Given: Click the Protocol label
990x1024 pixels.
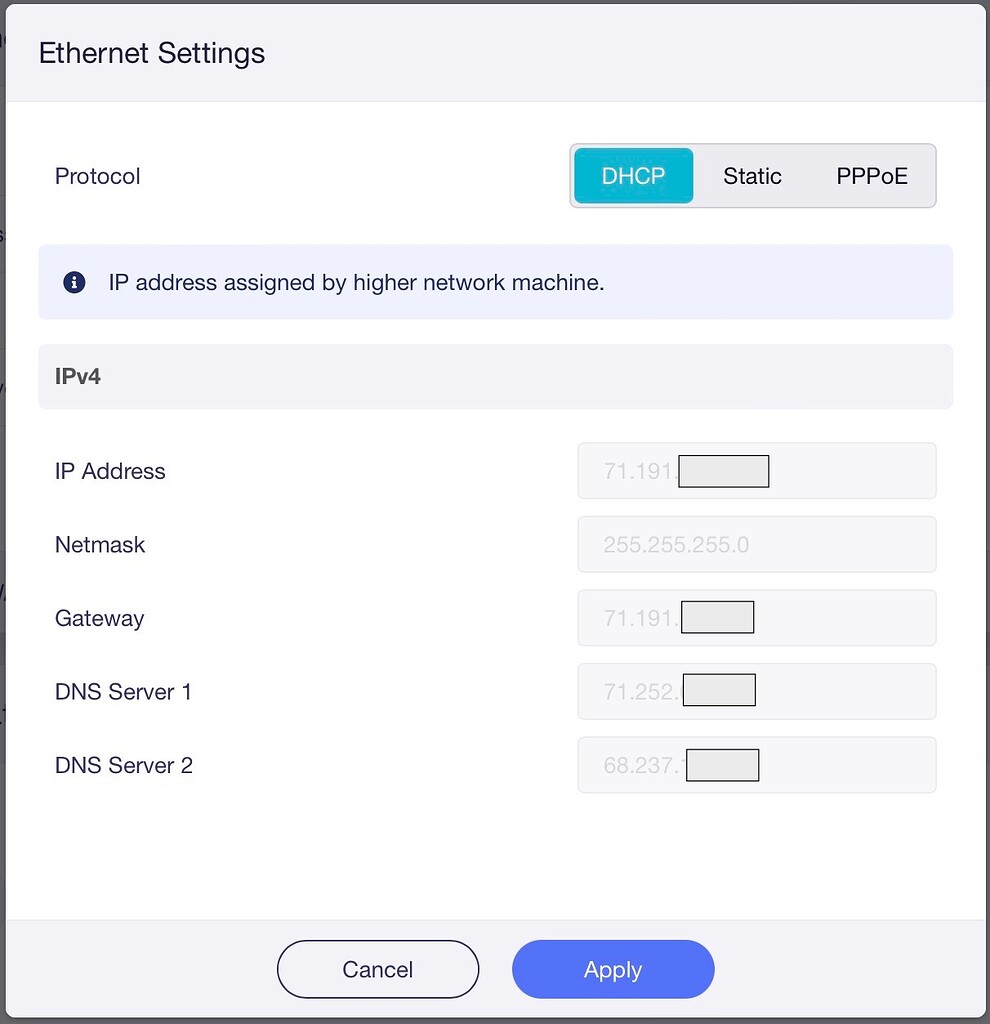Looking at the screenshot, I should click(x=97, y=176).
